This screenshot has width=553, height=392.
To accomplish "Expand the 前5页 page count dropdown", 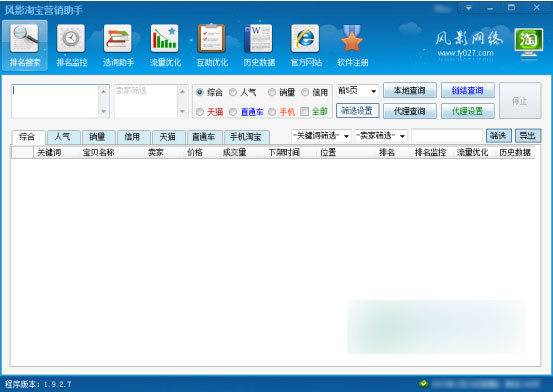I will pyautogui.click(x=358, y=91).
